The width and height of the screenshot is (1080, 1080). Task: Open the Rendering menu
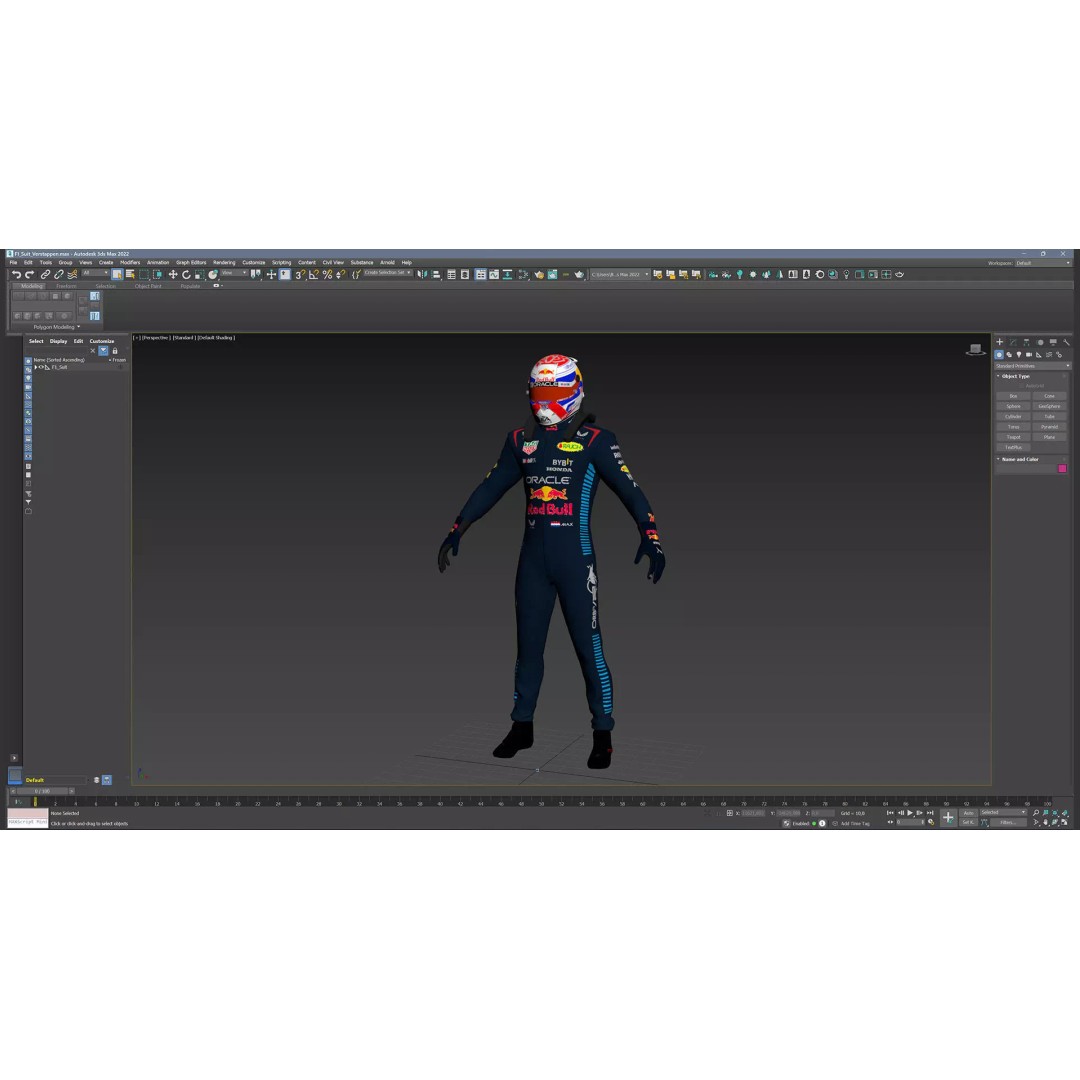pyautogui.click(x=224, y=262)
